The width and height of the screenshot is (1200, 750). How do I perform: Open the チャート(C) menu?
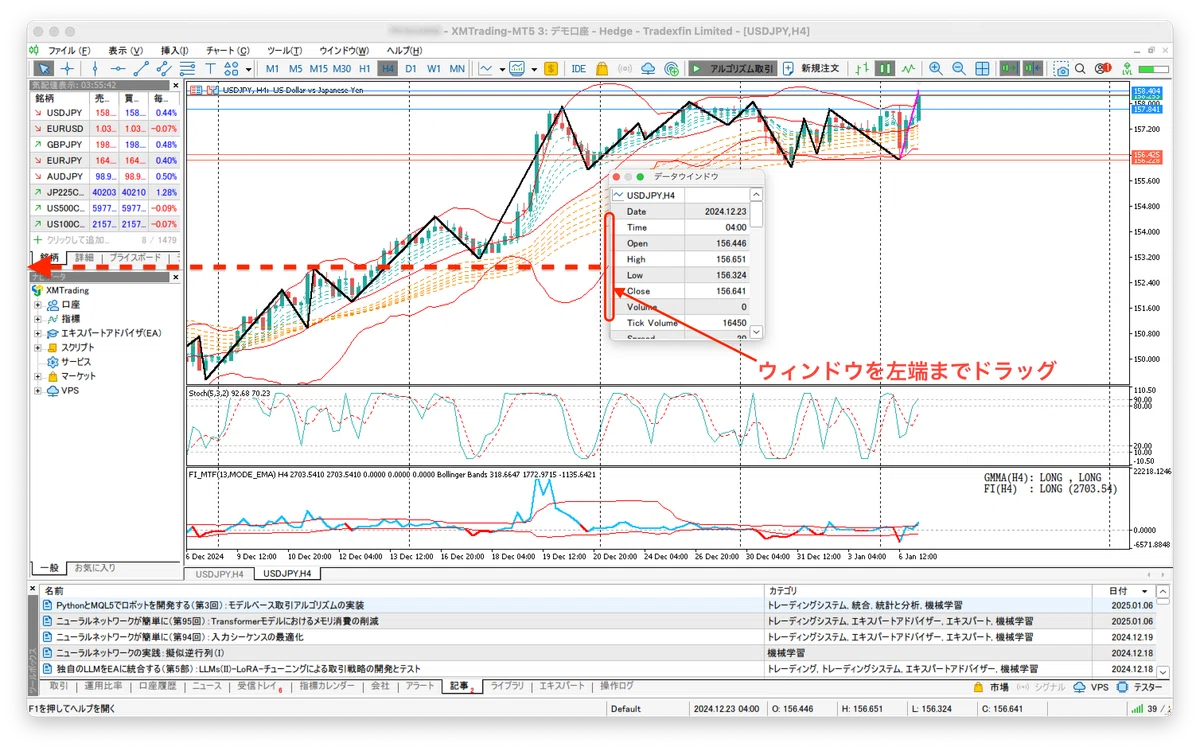227,50
